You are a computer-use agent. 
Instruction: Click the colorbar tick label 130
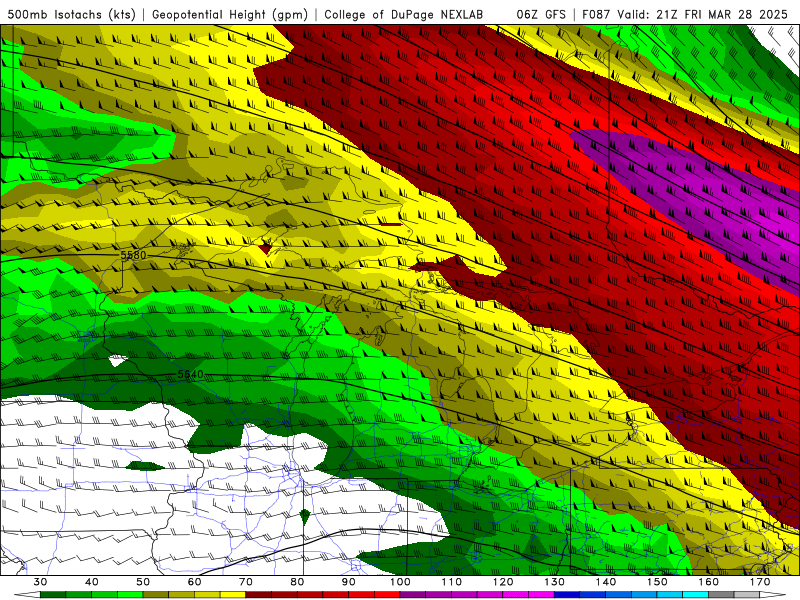tap(555, 582)
